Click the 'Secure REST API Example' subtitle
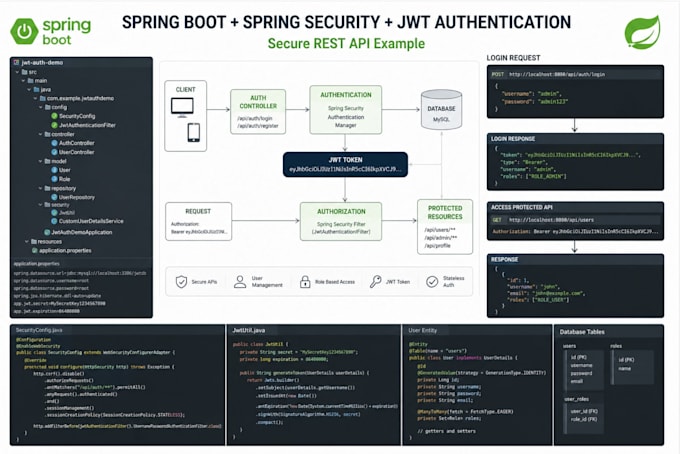Image resolution: width=680 pixels, height=454 pixels. click(346, 43)
